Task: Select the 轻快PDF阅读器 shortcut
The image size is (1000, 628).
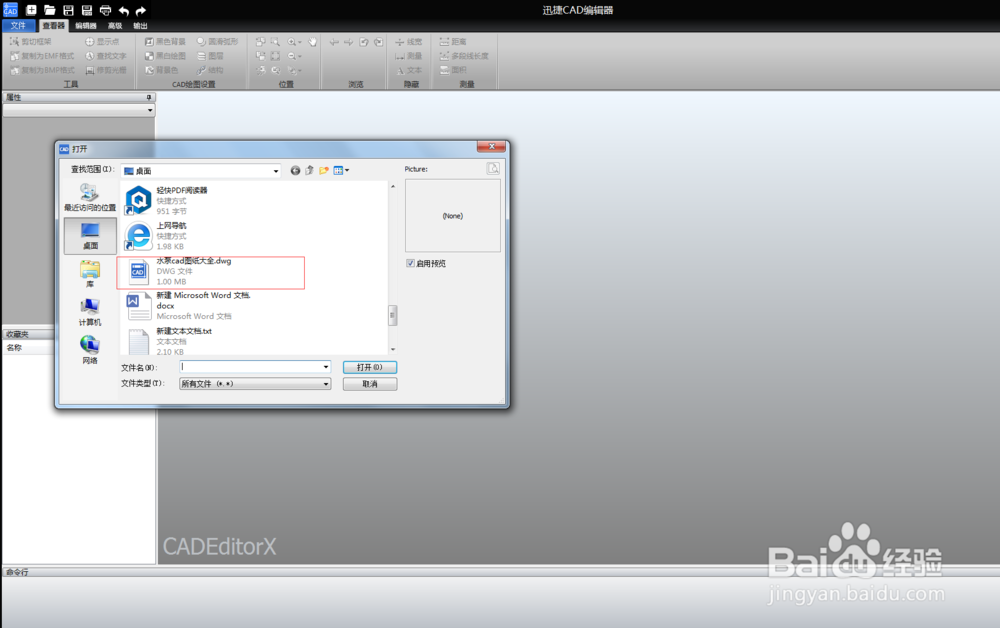Action: 167,200
